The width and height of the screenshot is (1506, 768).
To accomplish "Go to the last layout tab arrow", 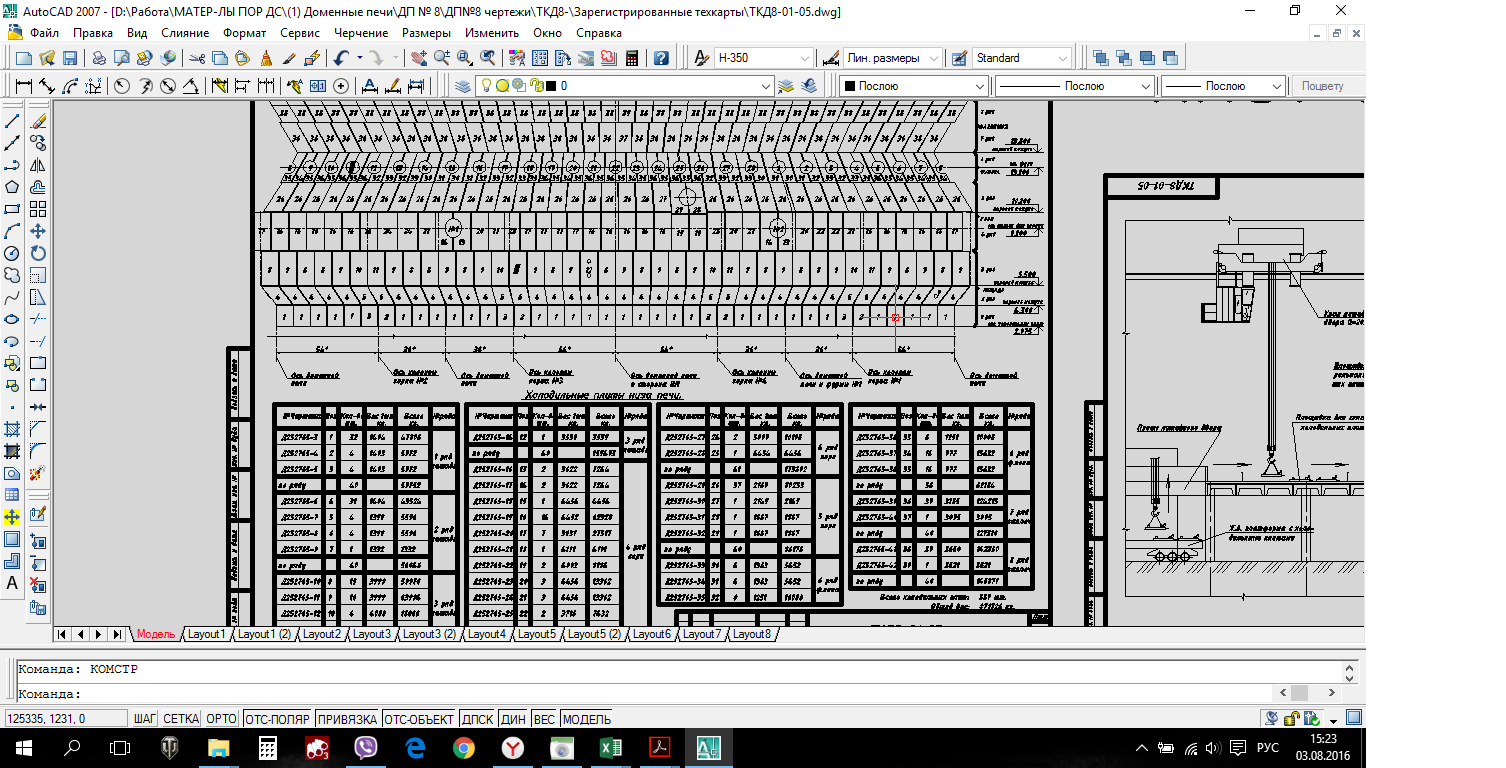I will point(117,634).
